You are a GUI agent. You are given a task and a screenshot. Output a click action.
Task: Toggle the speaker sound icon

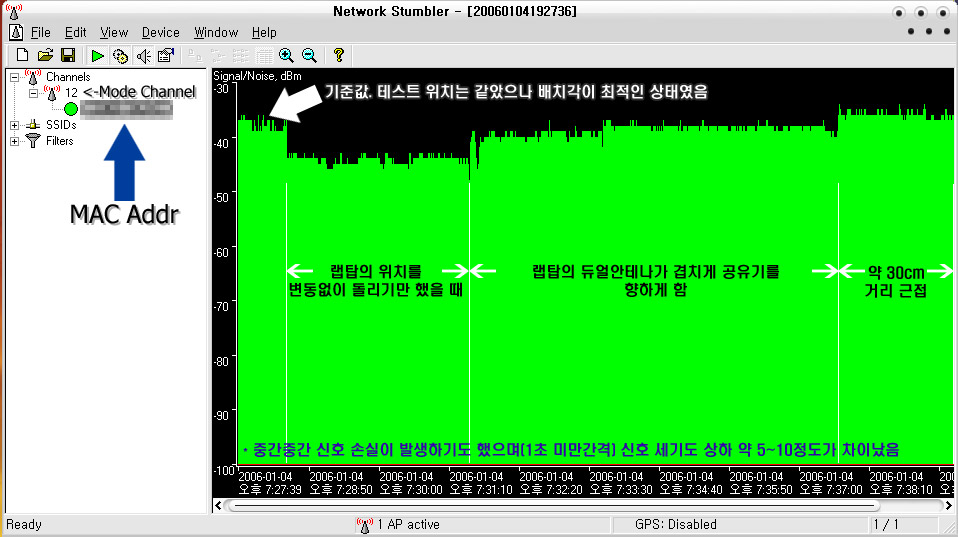(143, 56)
